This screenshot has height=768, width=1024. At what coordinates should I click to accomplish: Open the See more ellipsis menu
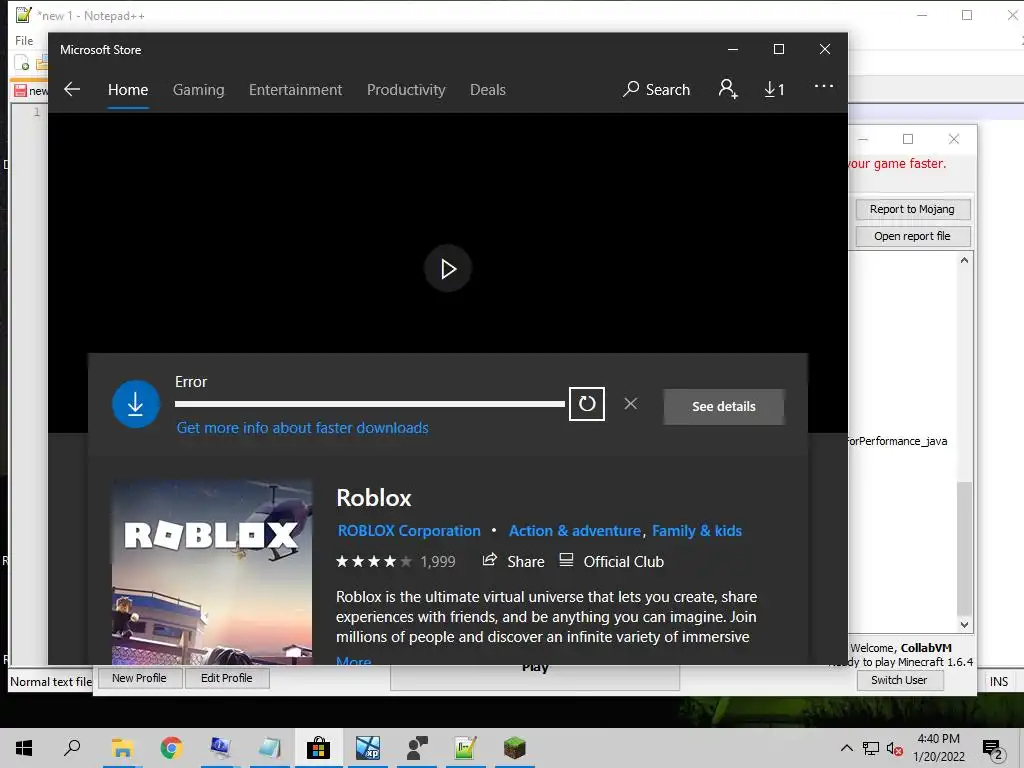824,86
